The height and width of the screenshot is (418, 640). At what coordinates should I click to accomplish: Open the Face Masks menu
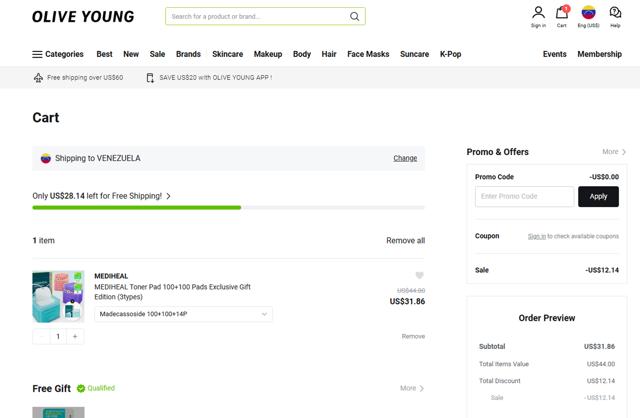[x=368, y=54]
